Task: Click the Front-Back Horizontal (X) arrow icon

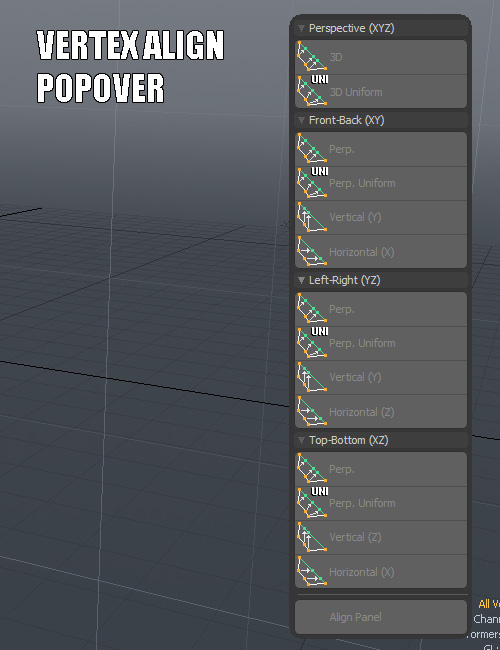Action: [312, 251]
